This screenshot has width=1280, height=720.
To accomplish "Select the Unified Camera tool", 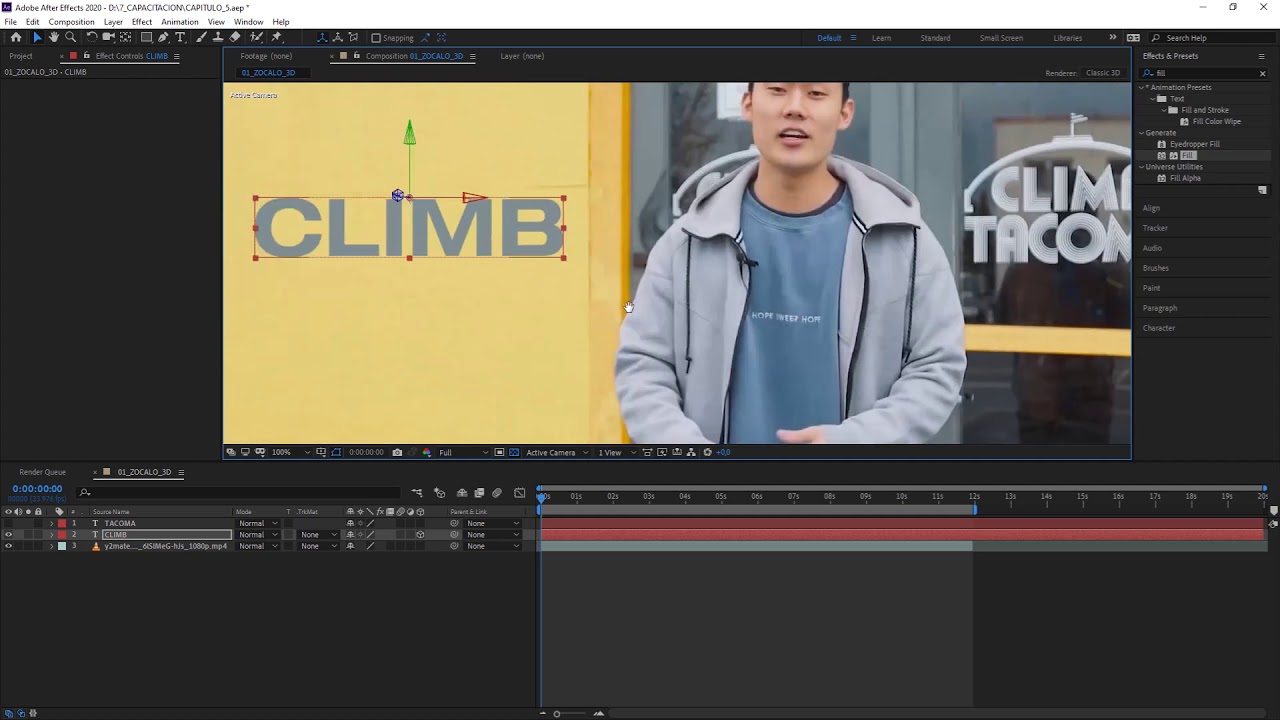I will pyautogui.click(x=108, y=37).
